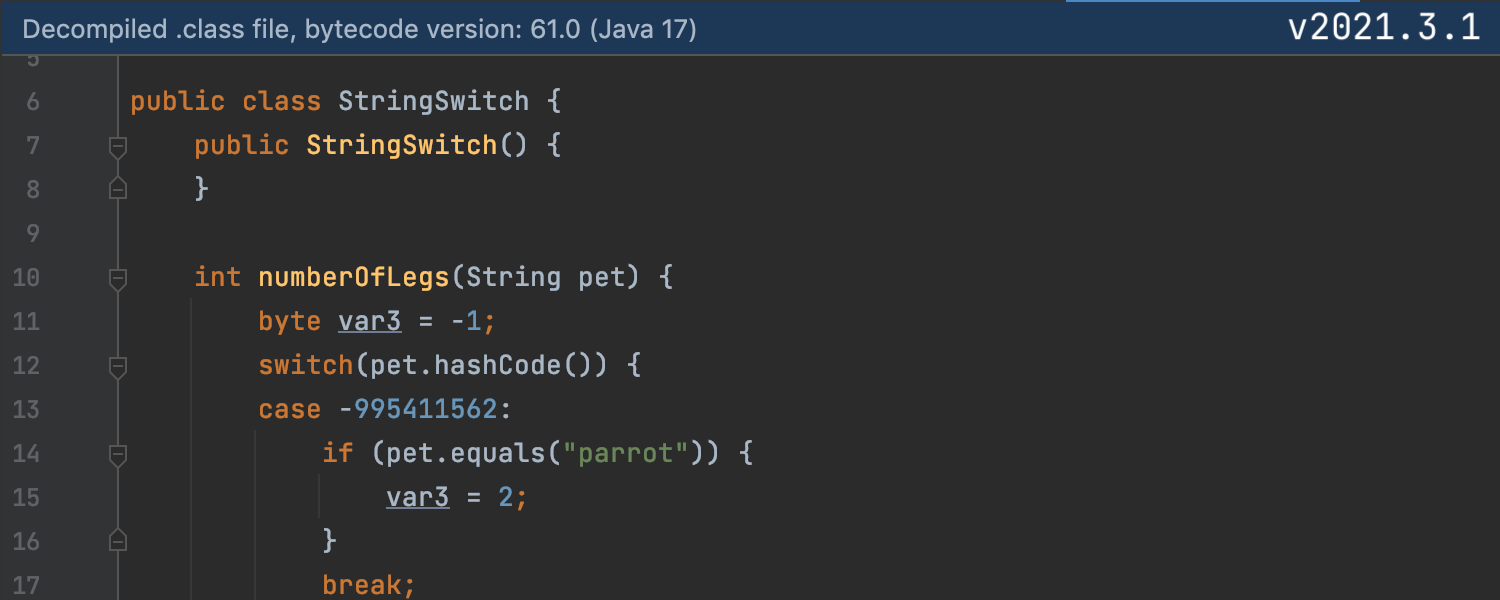Place cursor on StringSwitch class name declaration
Viewport: 1500px width, 600px height.
pyautogui.click(x=433, y=101)
